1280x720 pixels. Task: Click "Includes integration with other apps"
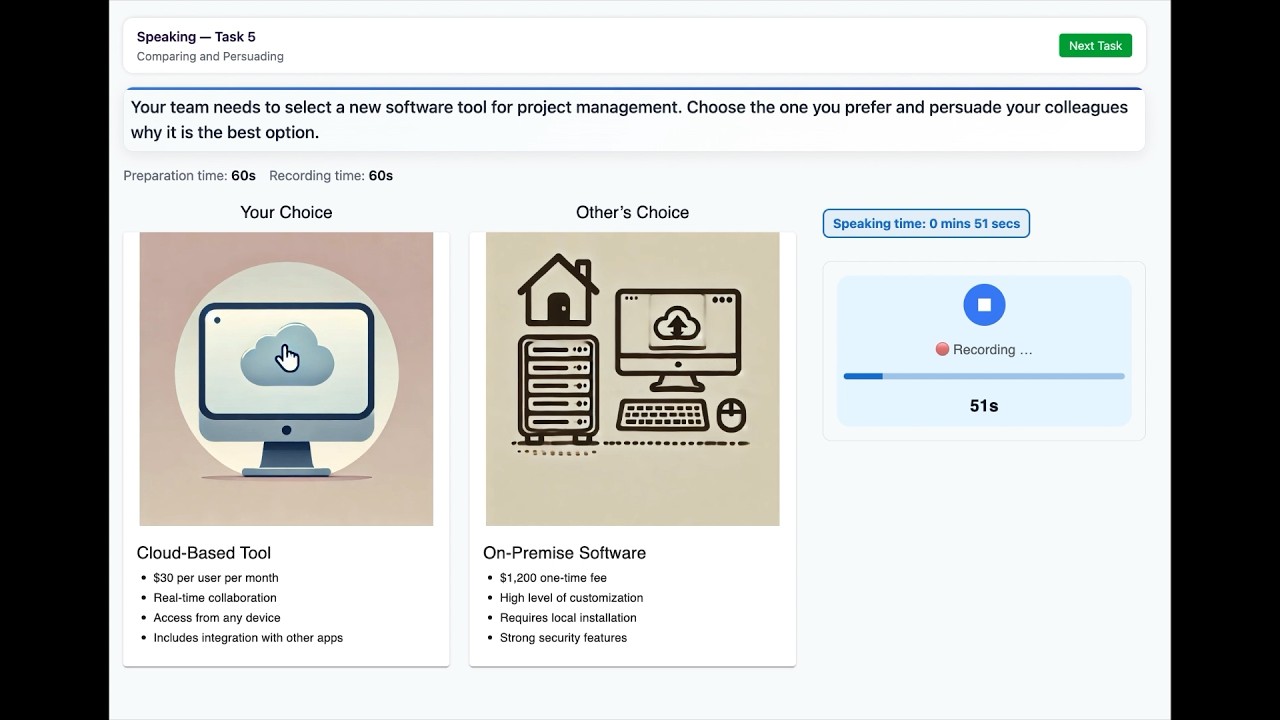(x=248, y=638)
